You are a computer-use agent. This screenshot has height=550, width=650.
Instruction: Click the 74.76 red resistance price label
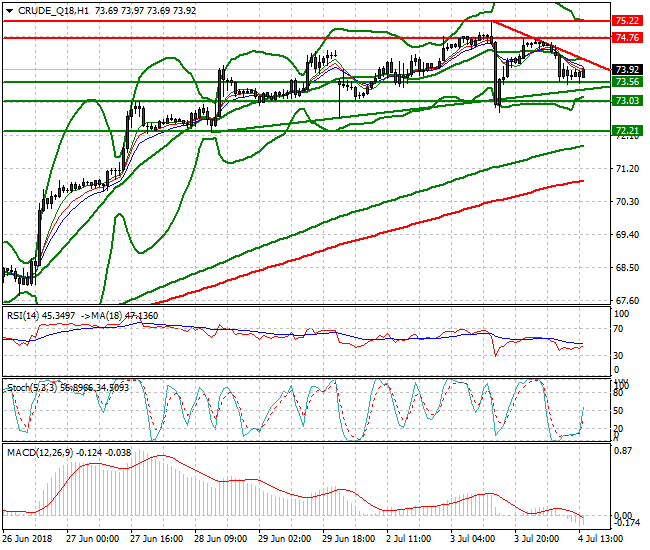point(627,38)
